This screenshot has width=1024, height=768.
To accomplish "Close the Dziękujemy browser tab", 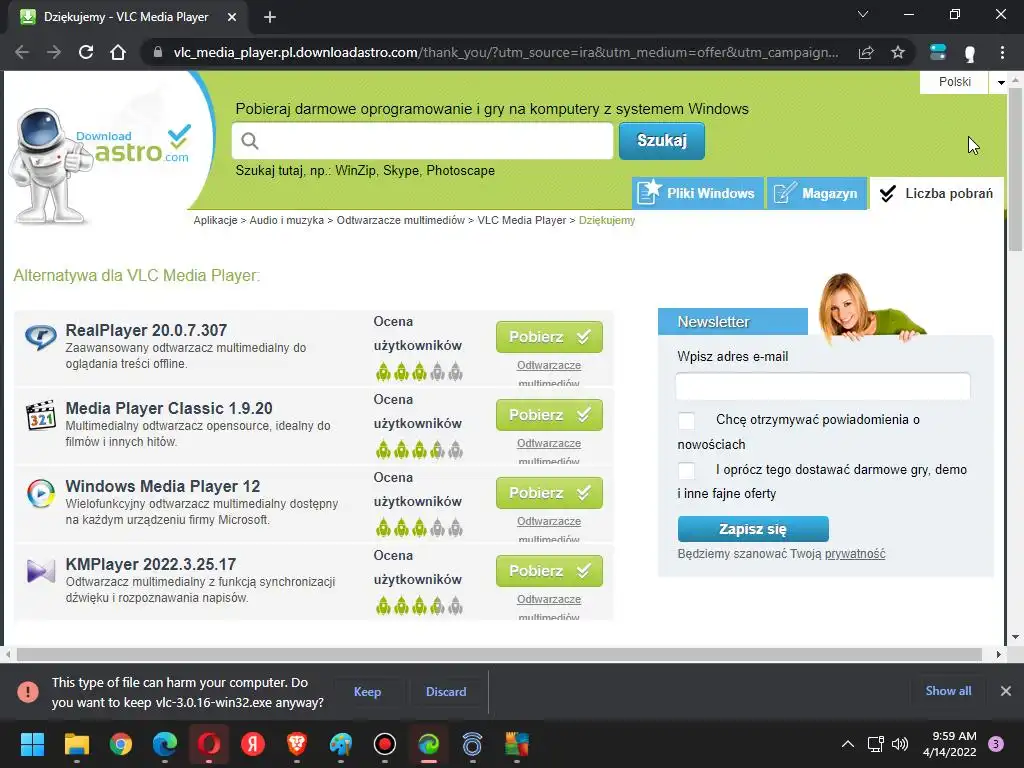I will tap(232, 17).
